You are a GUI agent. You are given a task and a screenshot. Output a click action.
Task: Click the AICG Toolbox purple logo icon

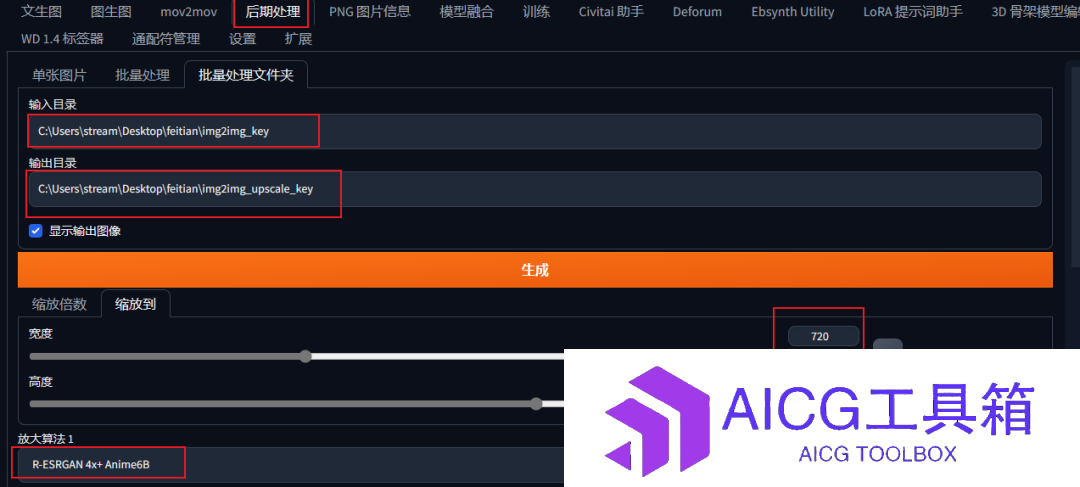656,419
